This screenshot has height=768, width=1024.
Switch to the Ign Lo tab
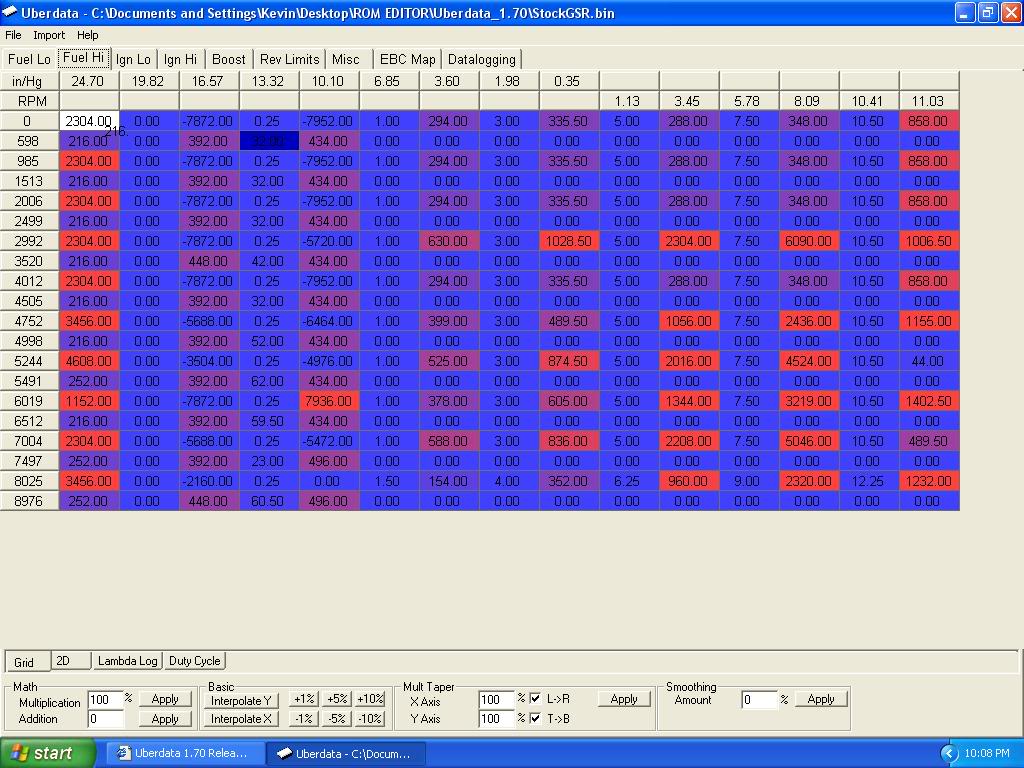(x=133, y=59)
